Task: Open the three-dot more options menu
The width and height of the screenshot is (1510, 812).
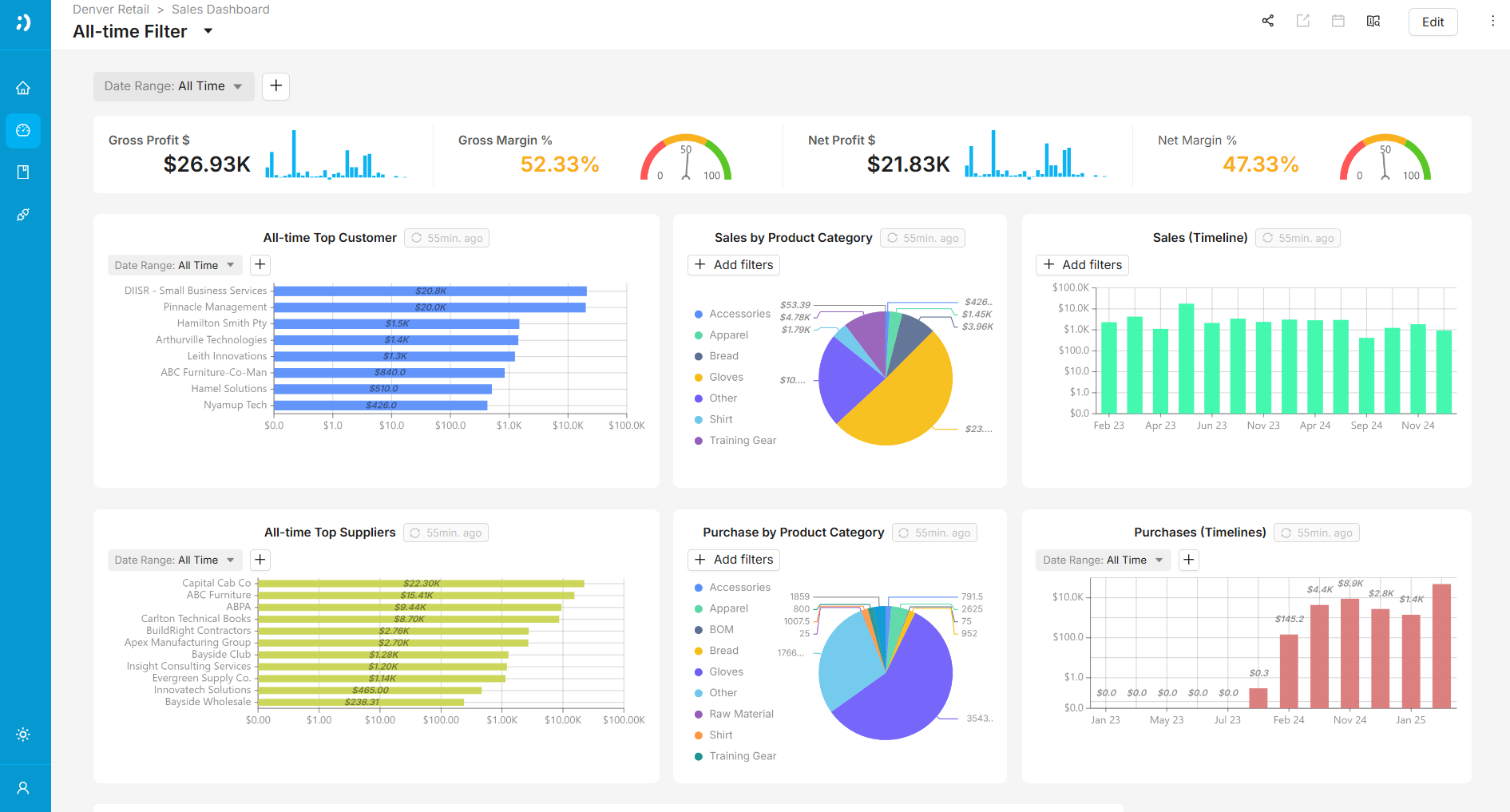Action: pos(1492,22)
